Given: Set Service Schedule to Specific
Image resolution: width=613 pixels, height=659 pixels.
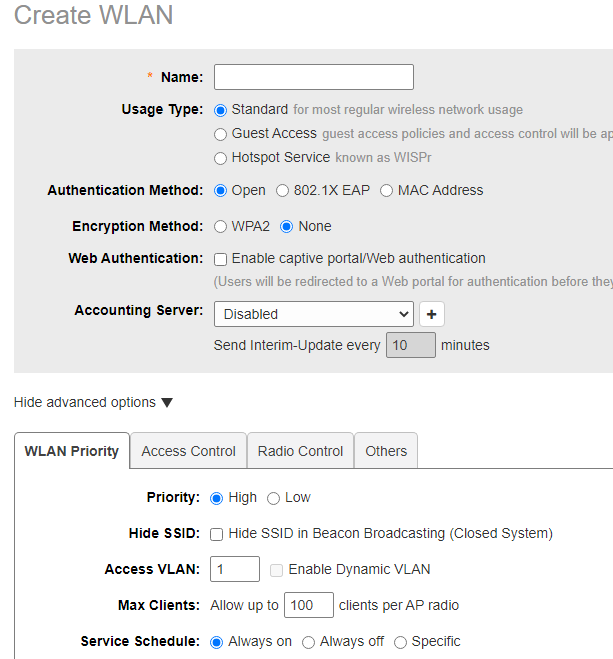Looking at the screenshot, I should point(401,642).
